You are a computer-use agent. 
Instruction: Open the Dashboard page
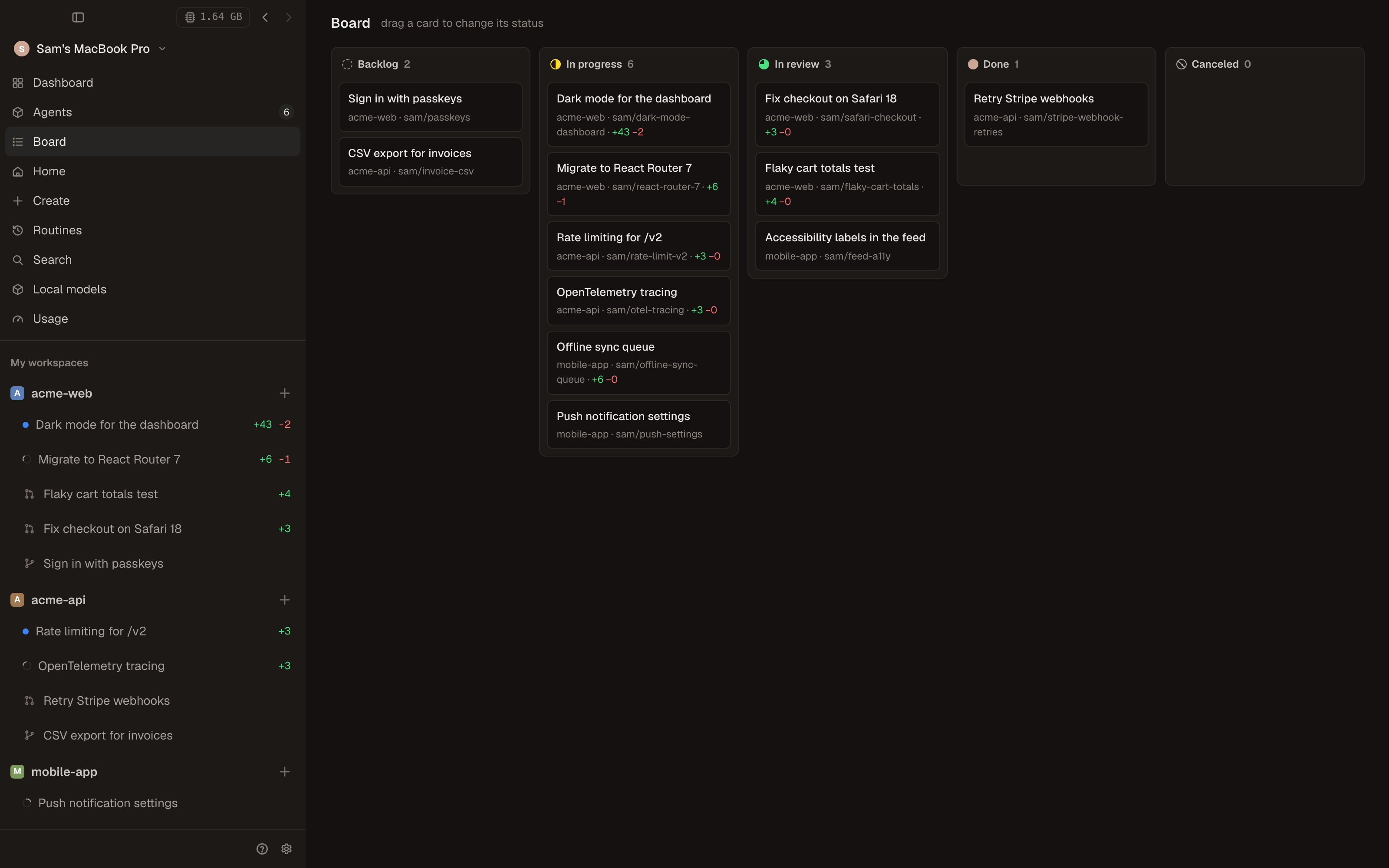(153, 82)
